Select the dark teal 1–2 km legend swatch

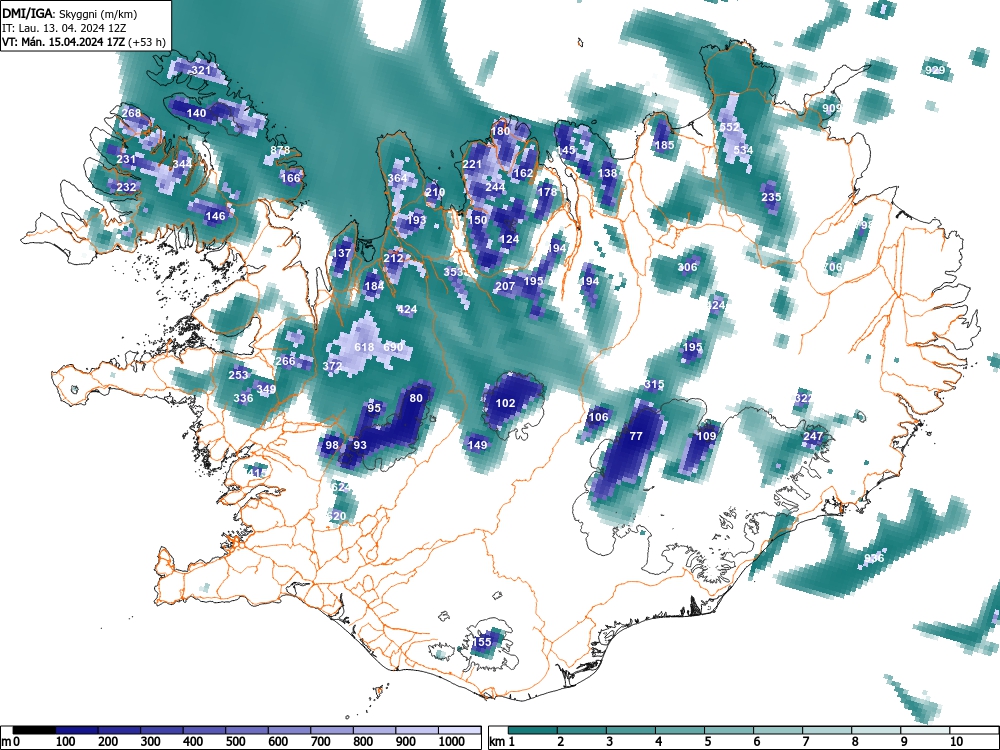tap(533, 730)
